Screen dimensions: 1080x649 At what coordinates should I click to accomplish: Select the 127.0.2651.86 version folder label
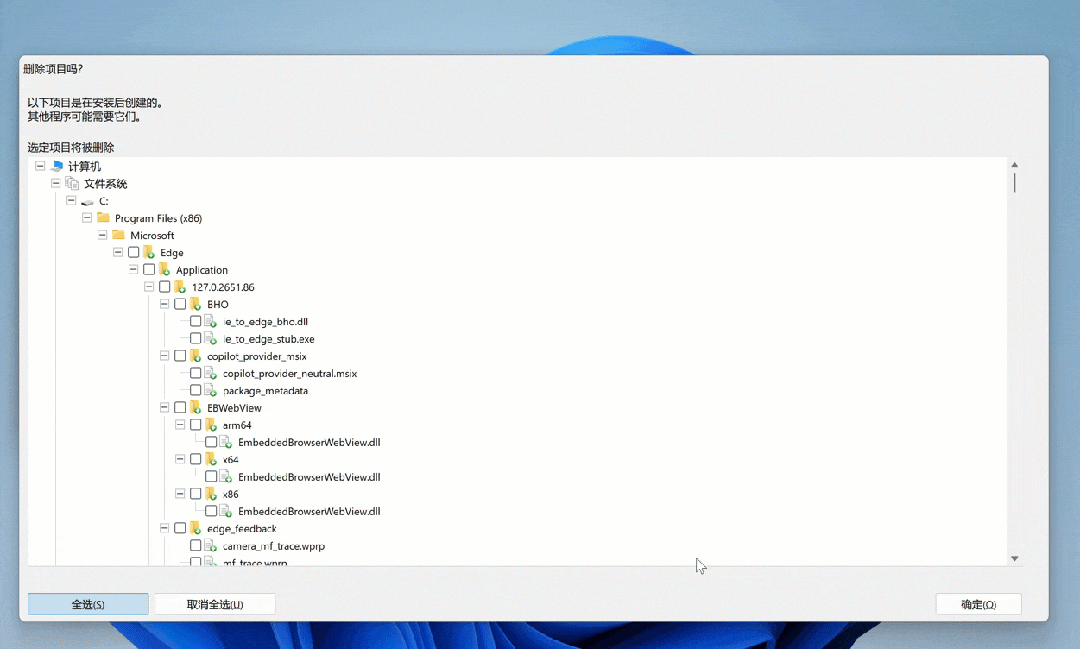(230, 287)
